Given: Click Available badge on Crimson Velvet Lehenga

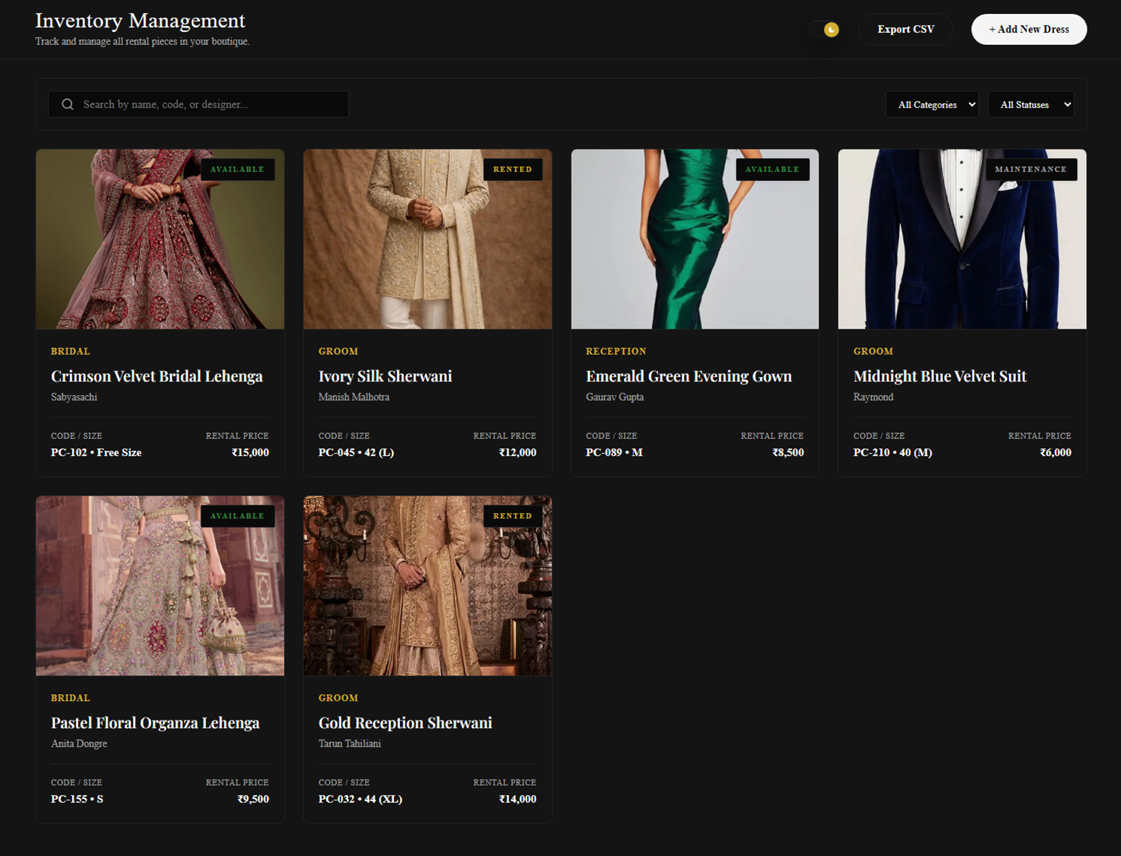Looking at the screenshot, I should click(x=237, y=169).
